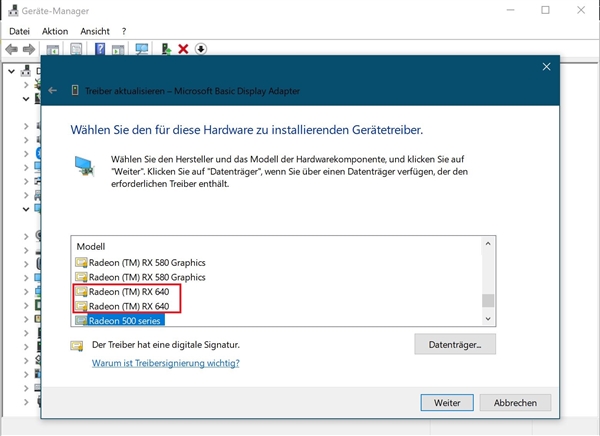Click the Datenträger... button
The height and width of the screenshot is (436, 600).
(x=455, y=345)
